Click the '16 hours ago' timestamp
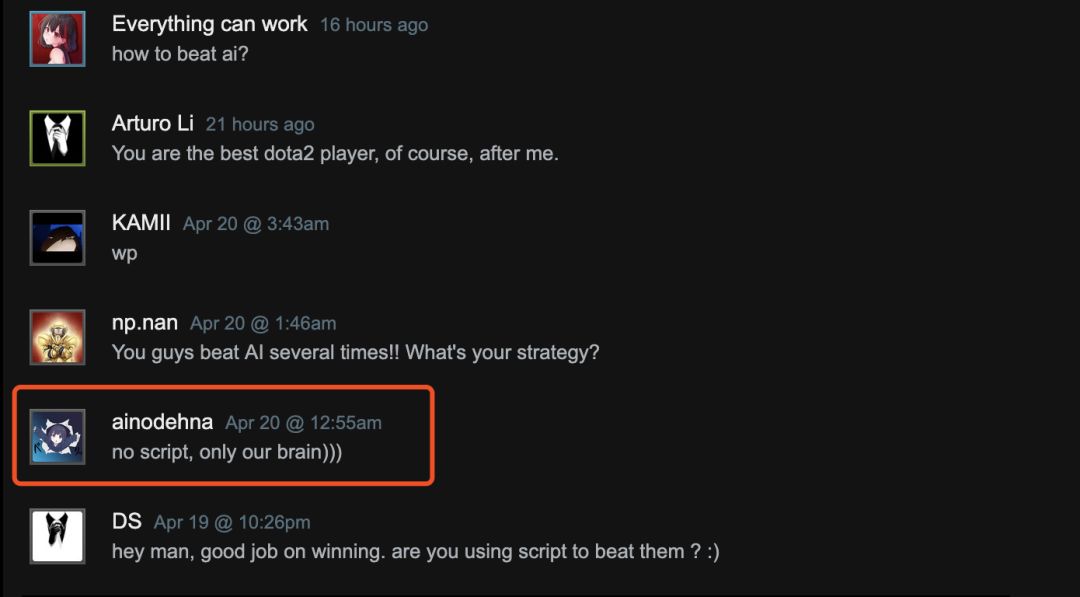Viewport: 1080px width, 597px height. (x=374, y=25)
